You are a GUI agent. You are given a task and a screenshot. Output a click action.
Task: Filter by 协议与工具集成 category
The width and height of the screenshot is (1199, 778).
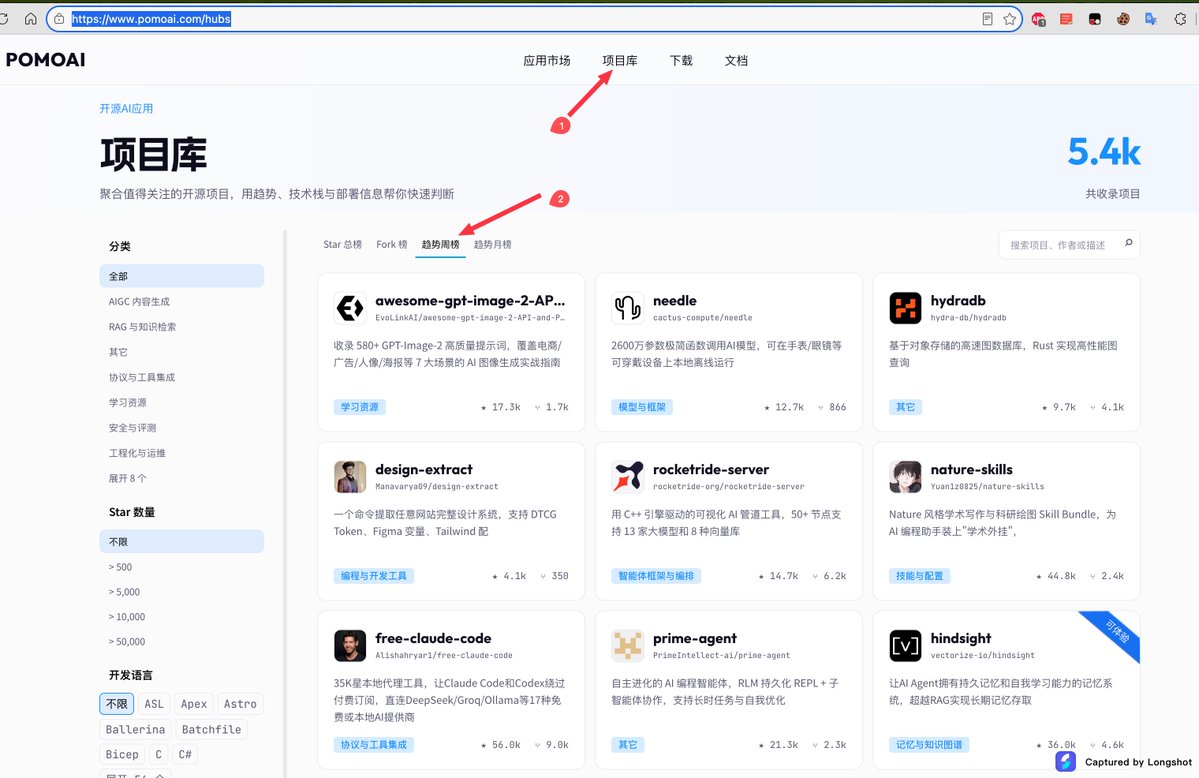click(x=141, y=377)
